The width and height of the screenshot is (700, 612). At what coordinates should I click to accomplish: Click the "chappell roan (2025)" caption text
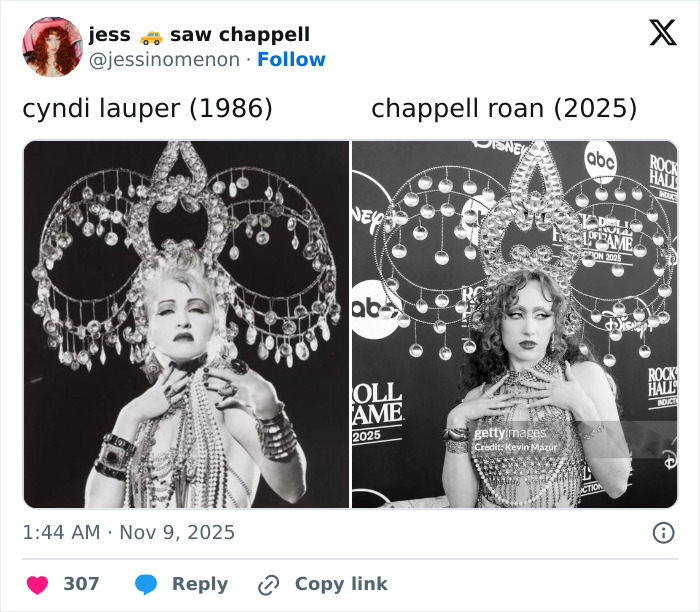[x=504, y=108]
